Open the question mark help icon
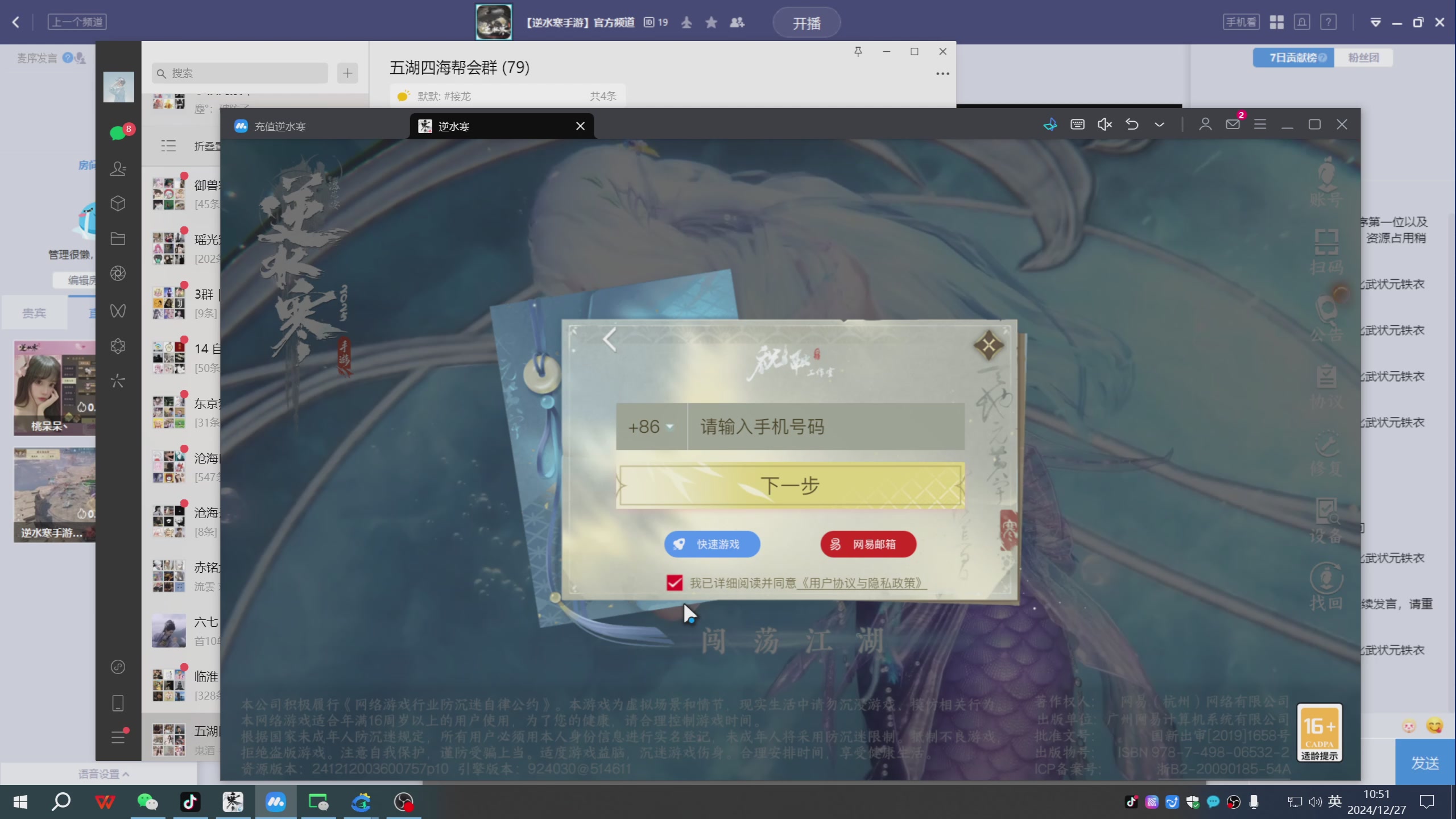This screenshot has height=819, width=1456. pyautogui.click(x=1329, y=22)
